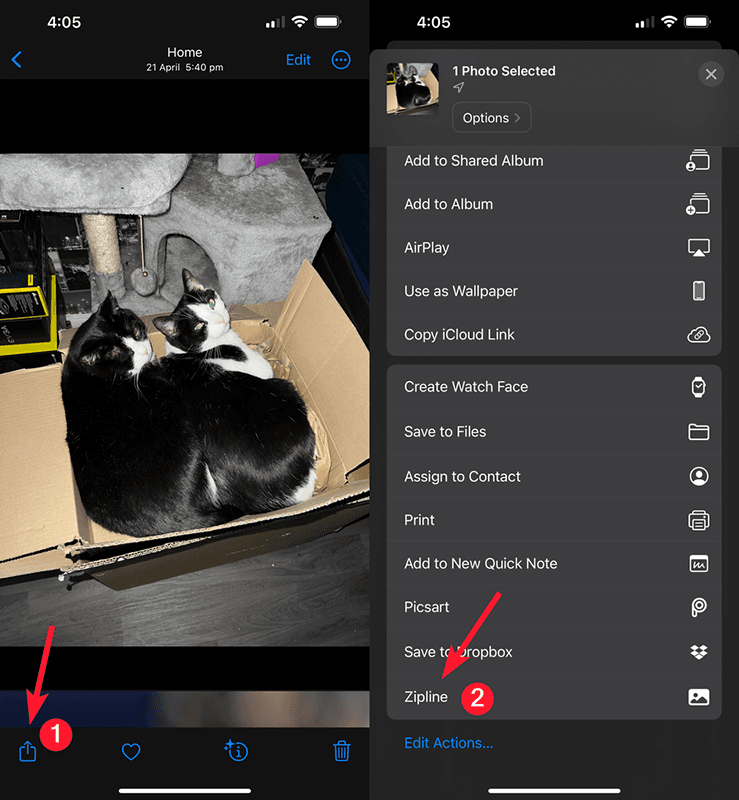Tap the Print printer icon
739x800 pixels.
point(698,520)
